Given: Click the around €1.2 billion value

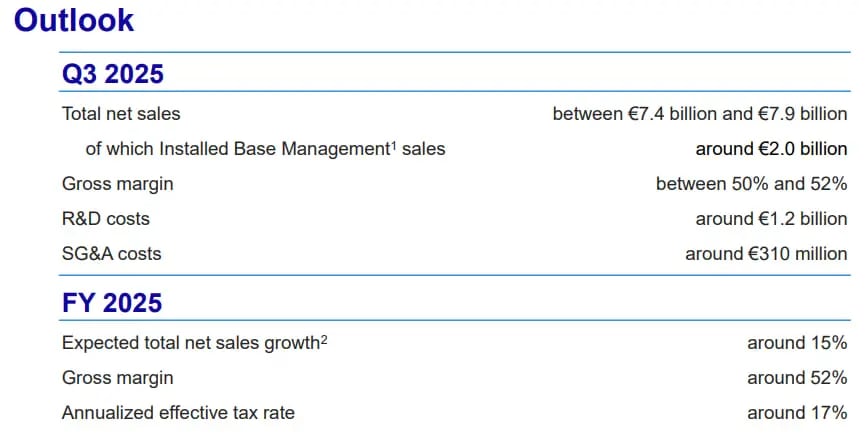Looking at the screenshot, I should (771, 218).
